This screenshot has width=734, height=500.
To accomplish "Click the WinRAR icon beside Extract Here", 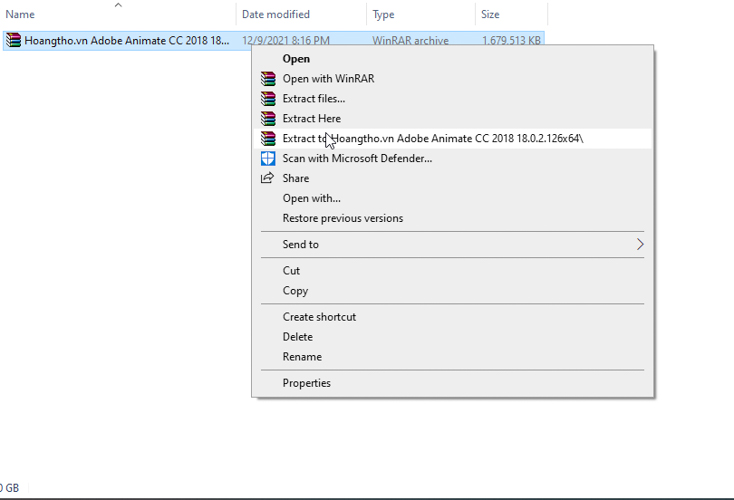I will click(x=268, y=119).
